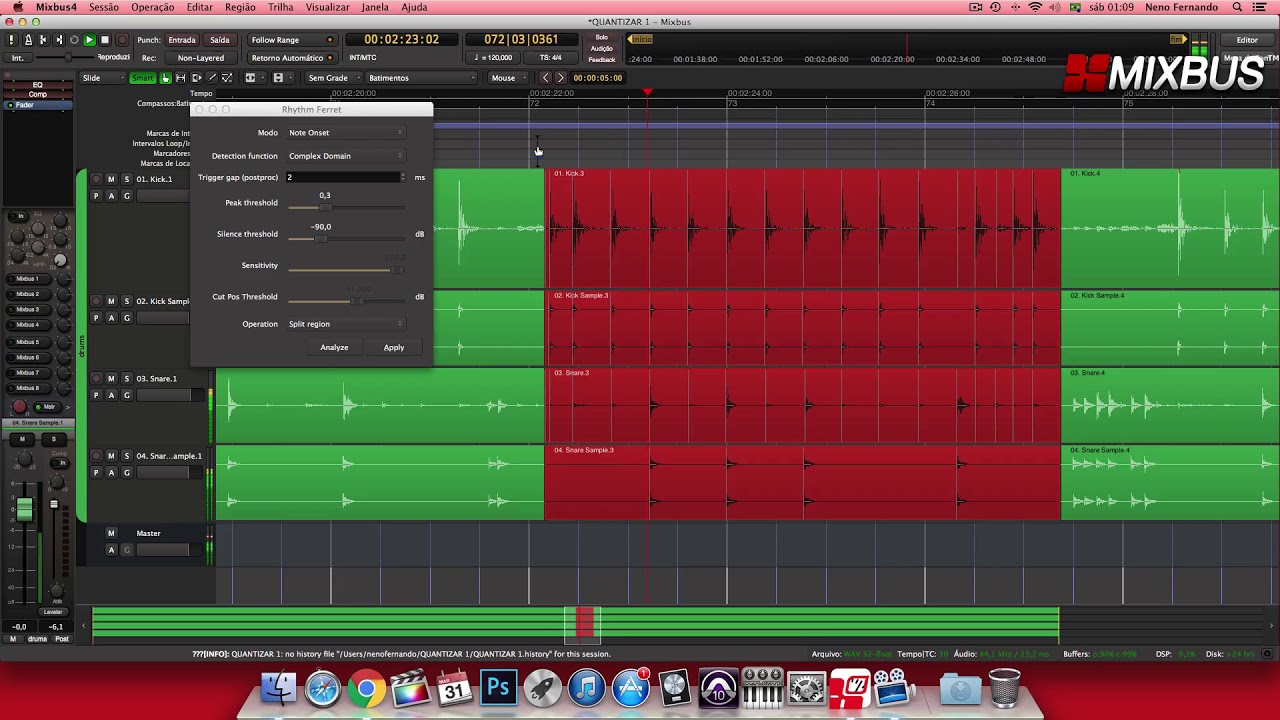Screen dimensions: 1280x720
Task: Open automation button on 01. Kick.1 track
Action: click(111, 196)
